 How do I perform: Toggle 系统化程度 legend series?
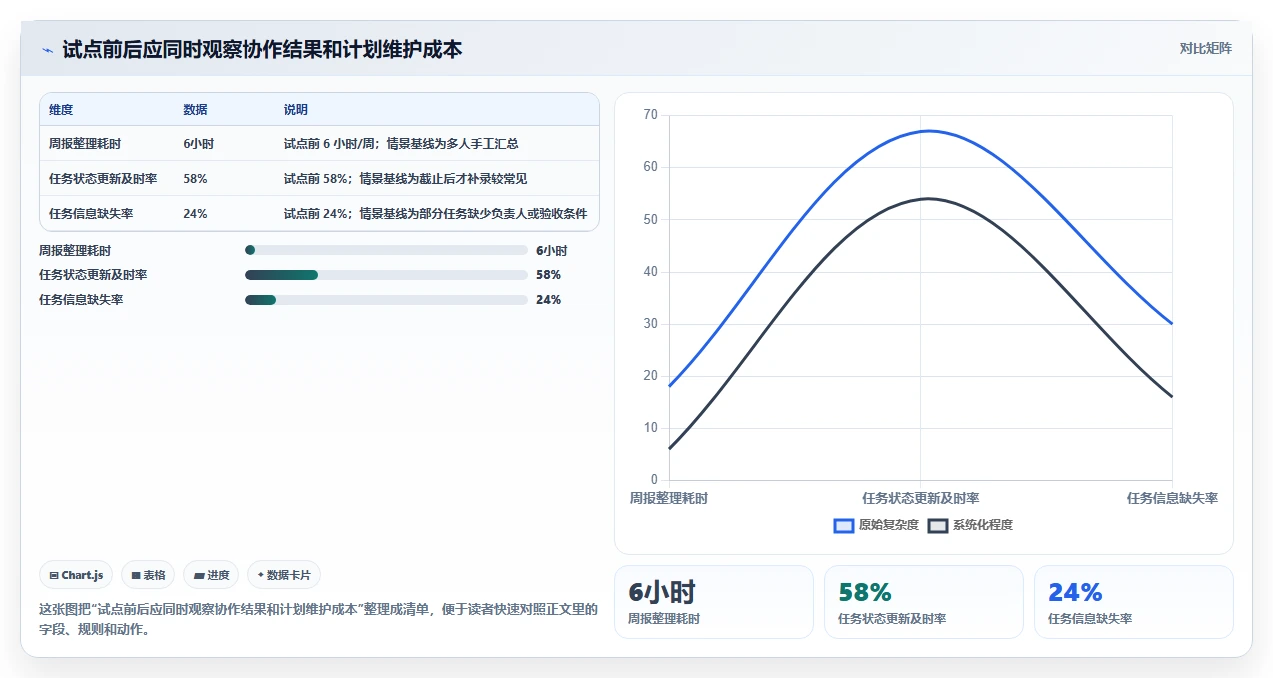[970, 525]
